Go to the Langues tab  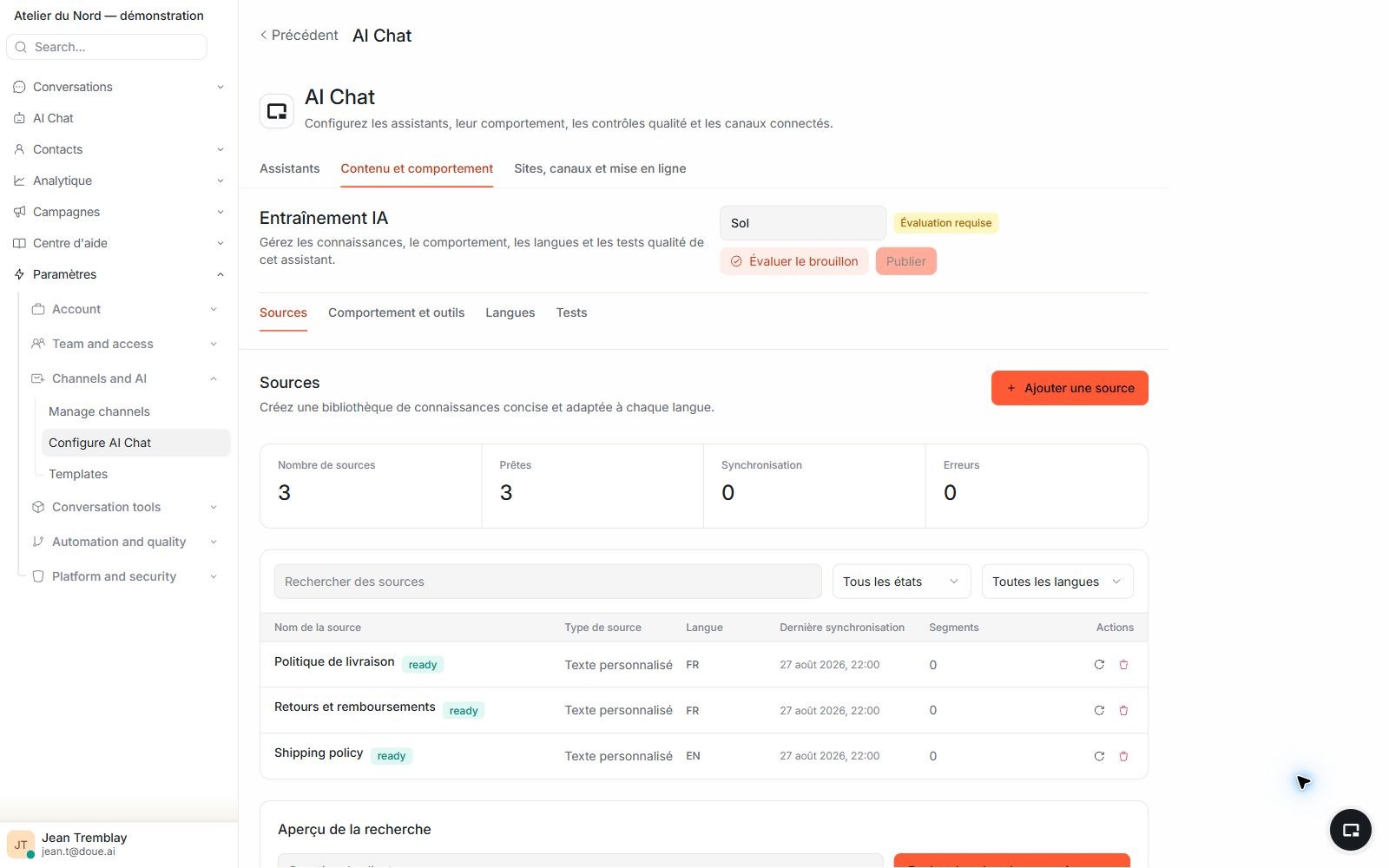pyautogui.click(x=510, y=312)
